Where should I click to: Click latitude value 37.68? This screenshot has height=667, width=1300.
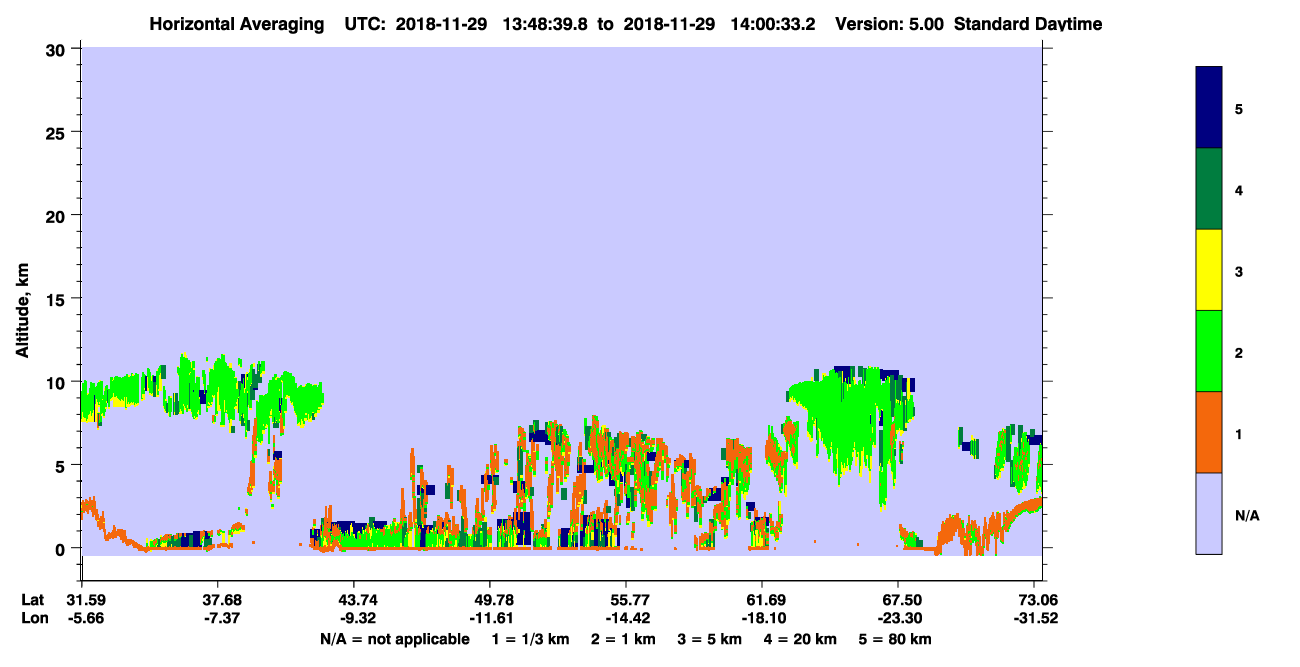click(218, 600)
